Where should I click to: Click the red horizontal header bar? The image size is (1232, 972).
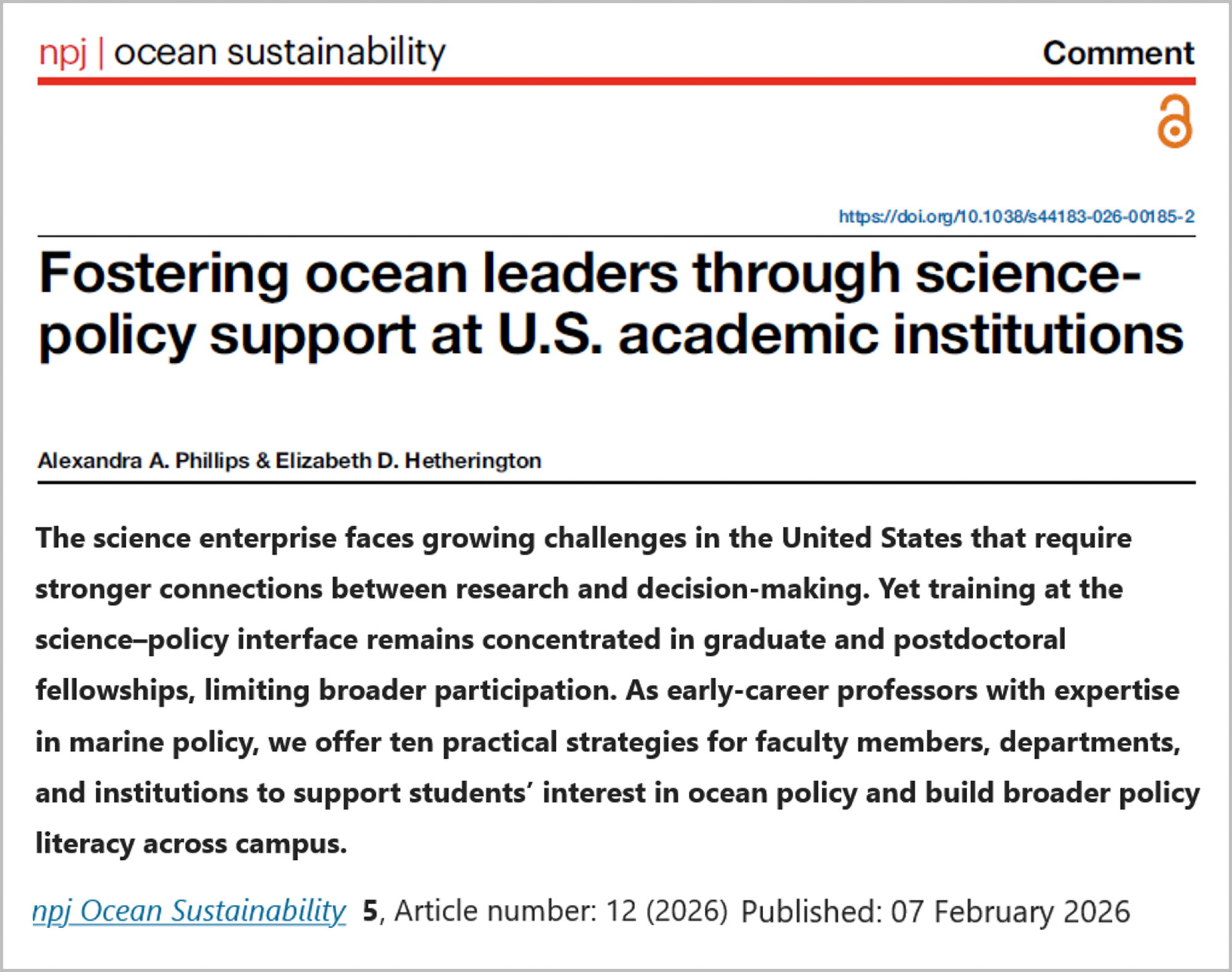pyautogui.click(x=616, y=81)
